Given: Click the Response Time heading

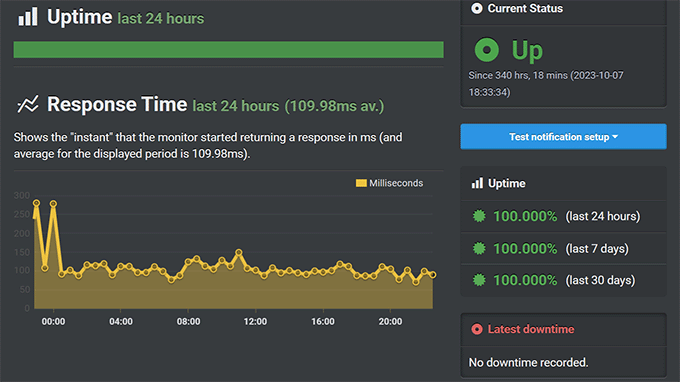Looking at the screenshot, I should tap(117, 104).
